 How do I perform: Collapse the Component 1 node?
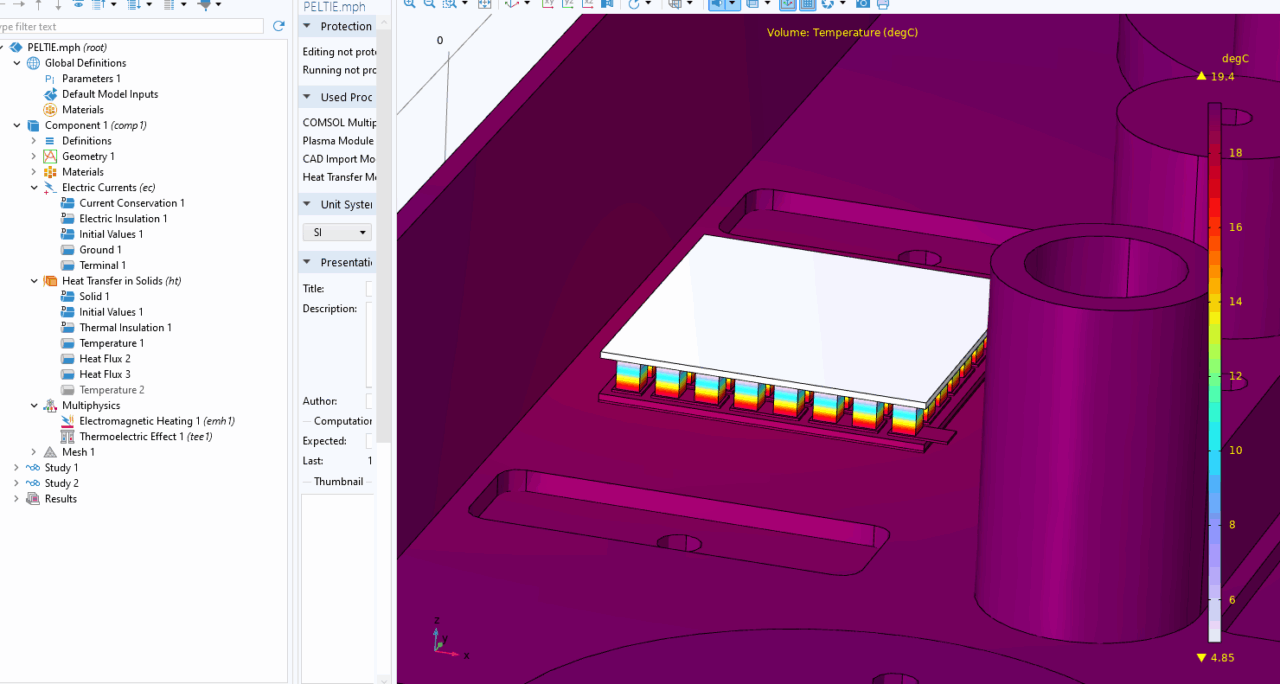(x=17, y=125)
